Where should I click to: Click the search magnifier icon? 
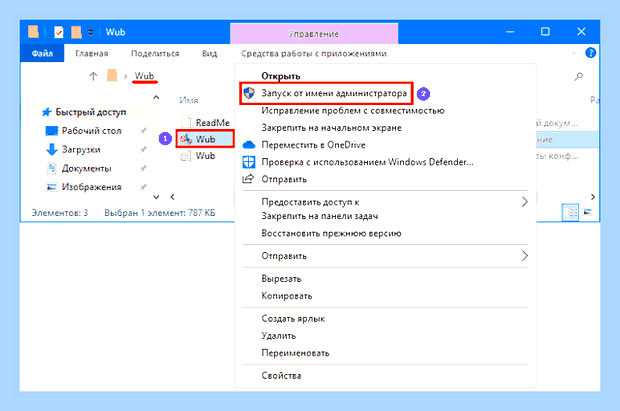578,76
